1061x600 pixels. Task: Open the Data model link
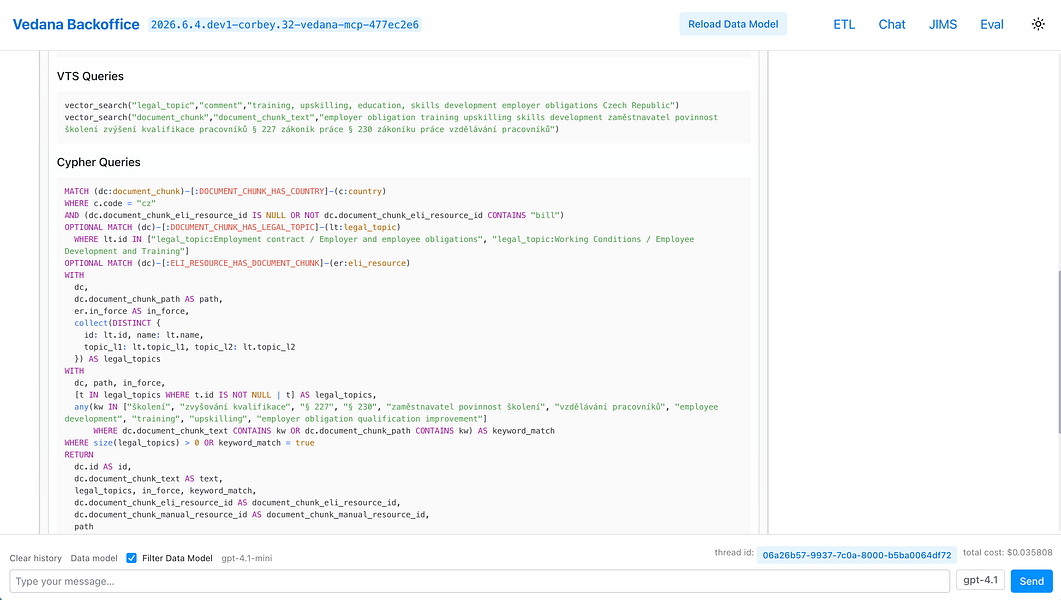tap(94, 558)
